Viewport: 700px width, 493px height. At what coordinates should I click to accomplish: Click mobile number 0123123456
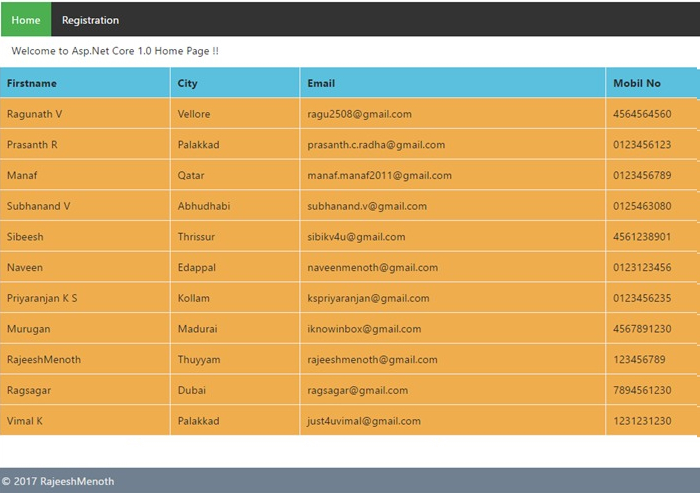[642, 267]
